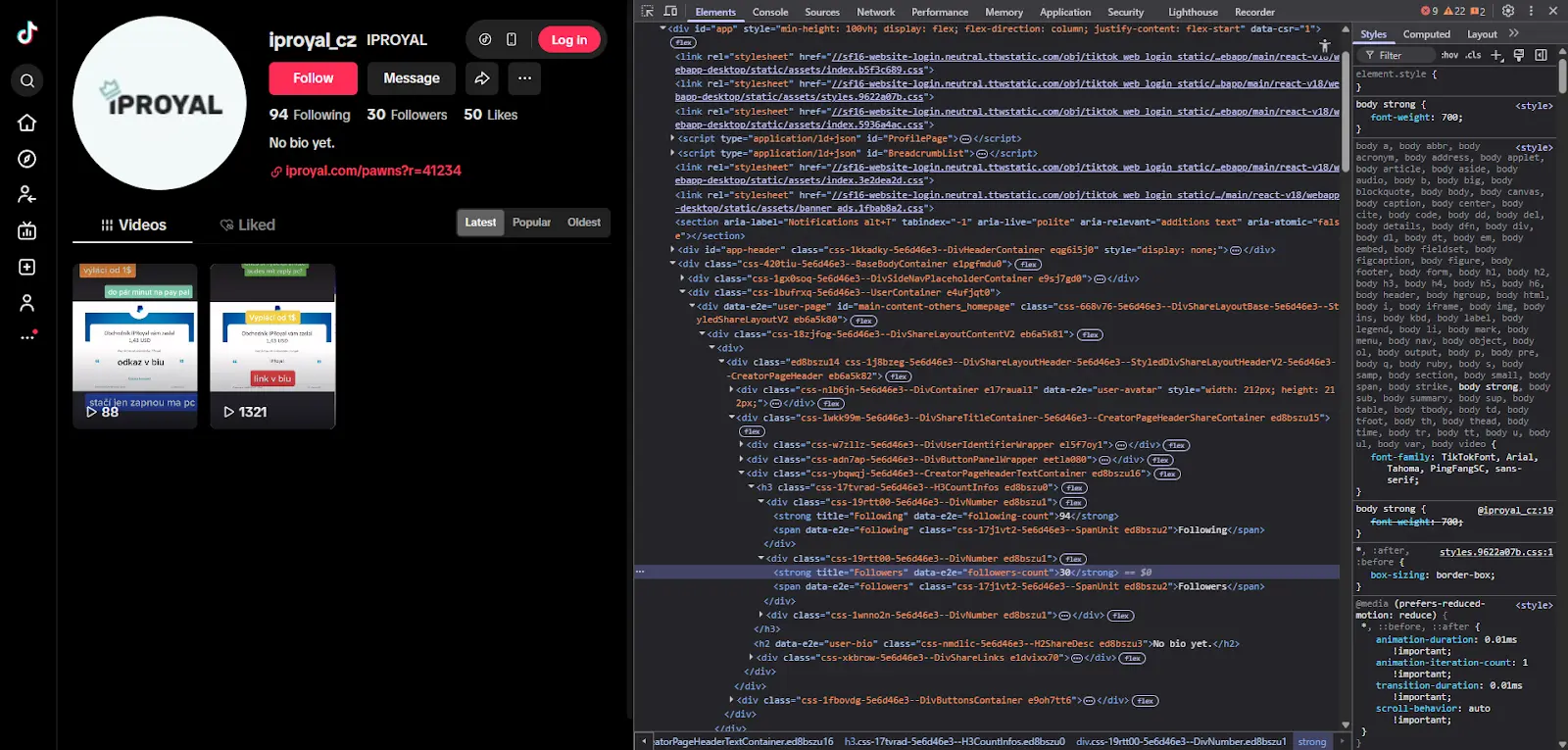
Task: Open DevTools settings gear
Action: pyautogui.click(x=1508, y=12)
